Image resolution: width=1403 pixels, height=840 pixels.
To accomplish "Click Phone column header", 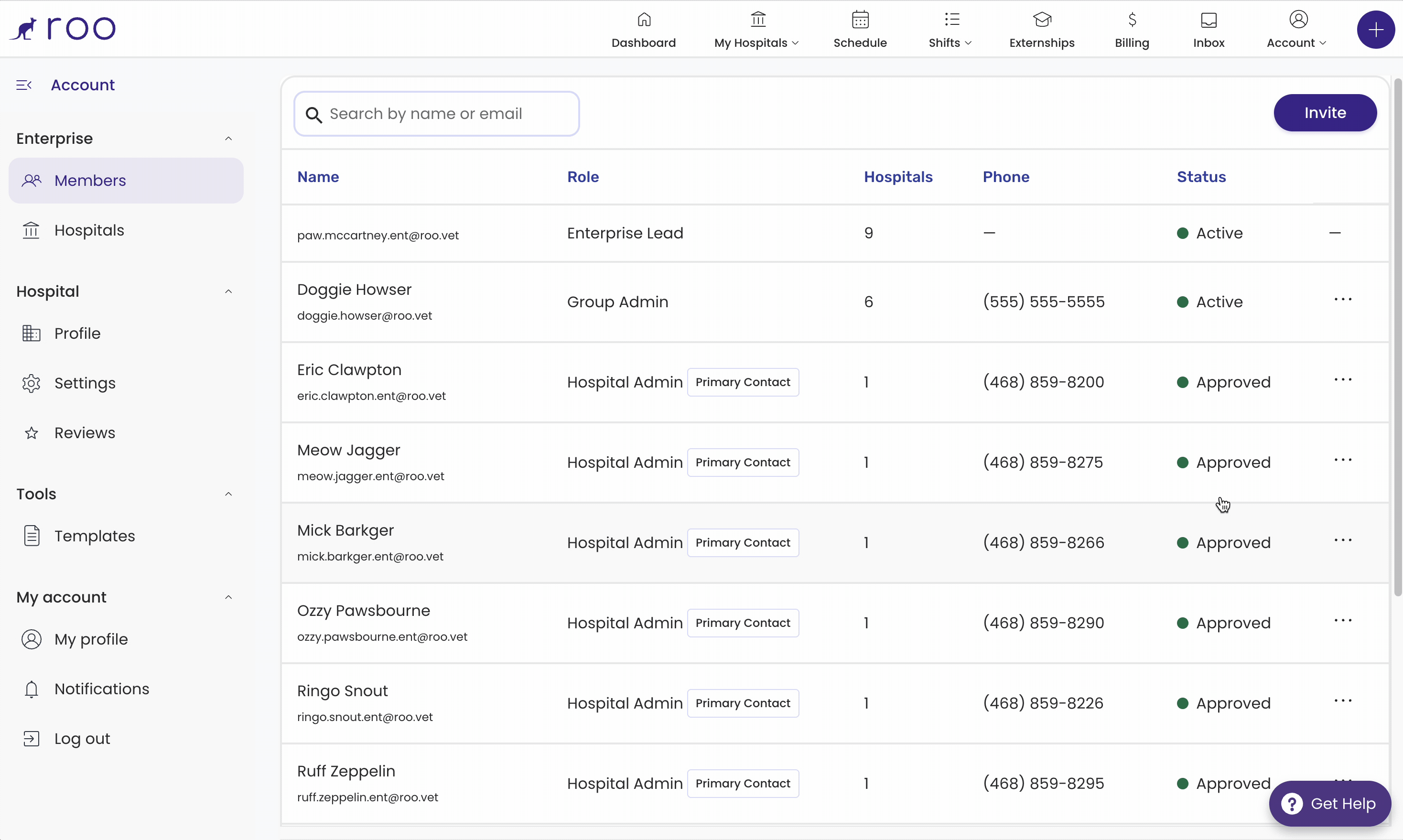I will click(1006, 177).
